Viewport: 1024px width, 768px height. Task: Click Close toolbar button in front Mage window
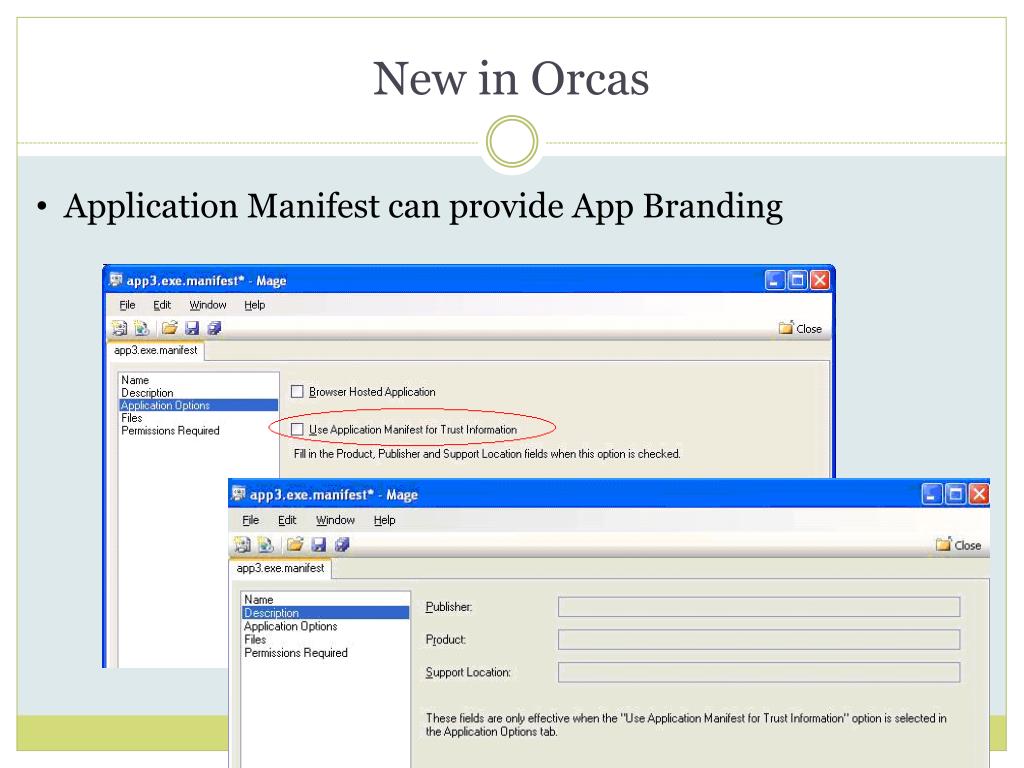coord(959,545)
